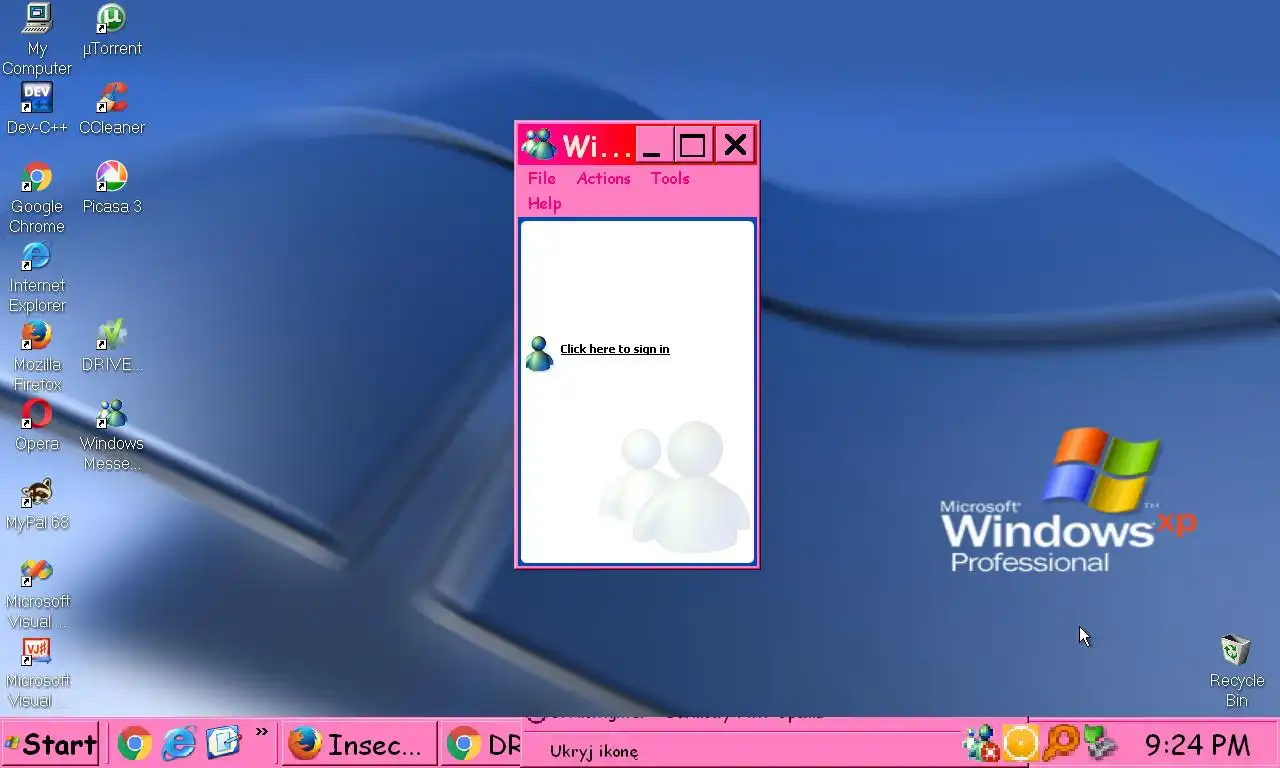Open the Picasa 3 desktop shortcut

pos(111,187)
